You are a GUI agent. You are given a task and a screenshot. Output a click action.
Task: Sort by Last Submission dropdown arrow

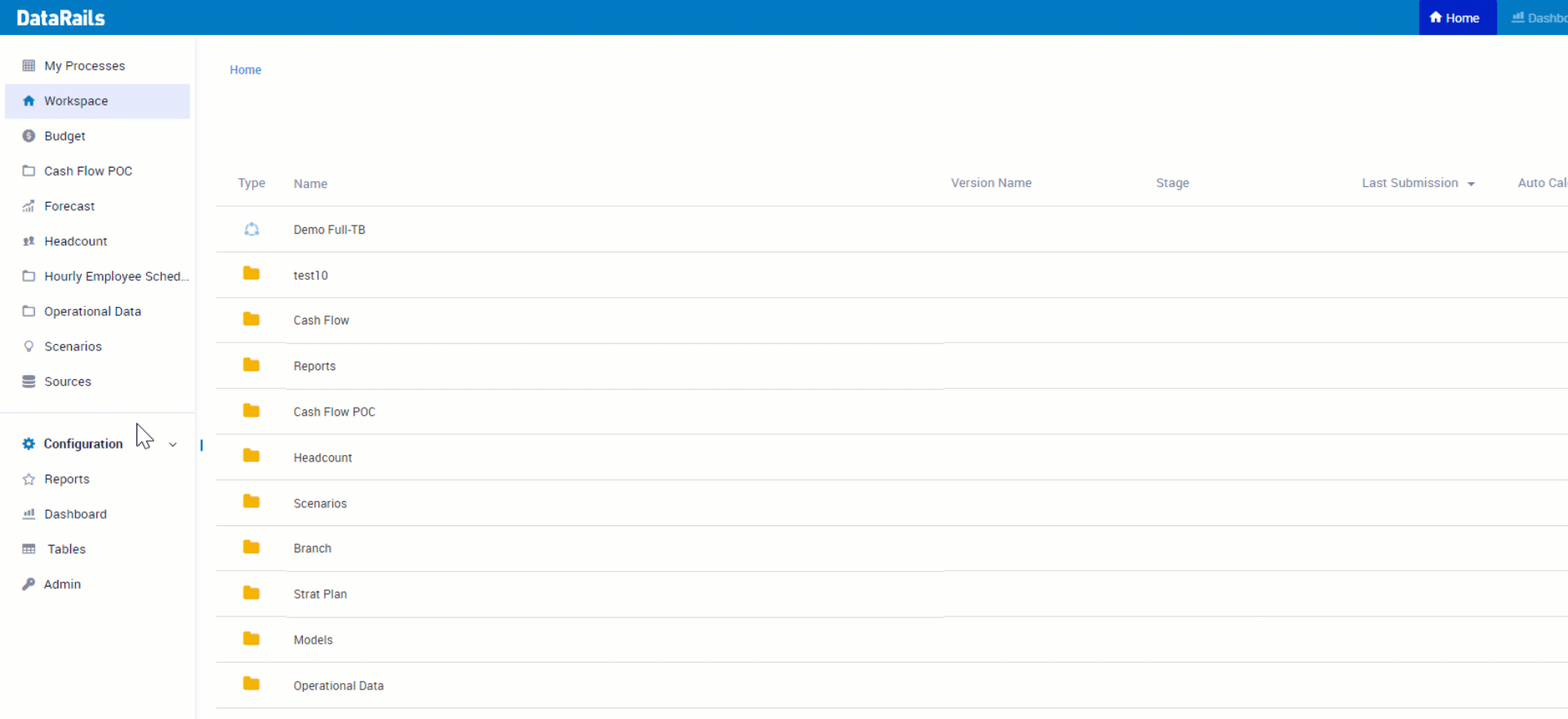pyautogui.click(x=1471, y=184)
